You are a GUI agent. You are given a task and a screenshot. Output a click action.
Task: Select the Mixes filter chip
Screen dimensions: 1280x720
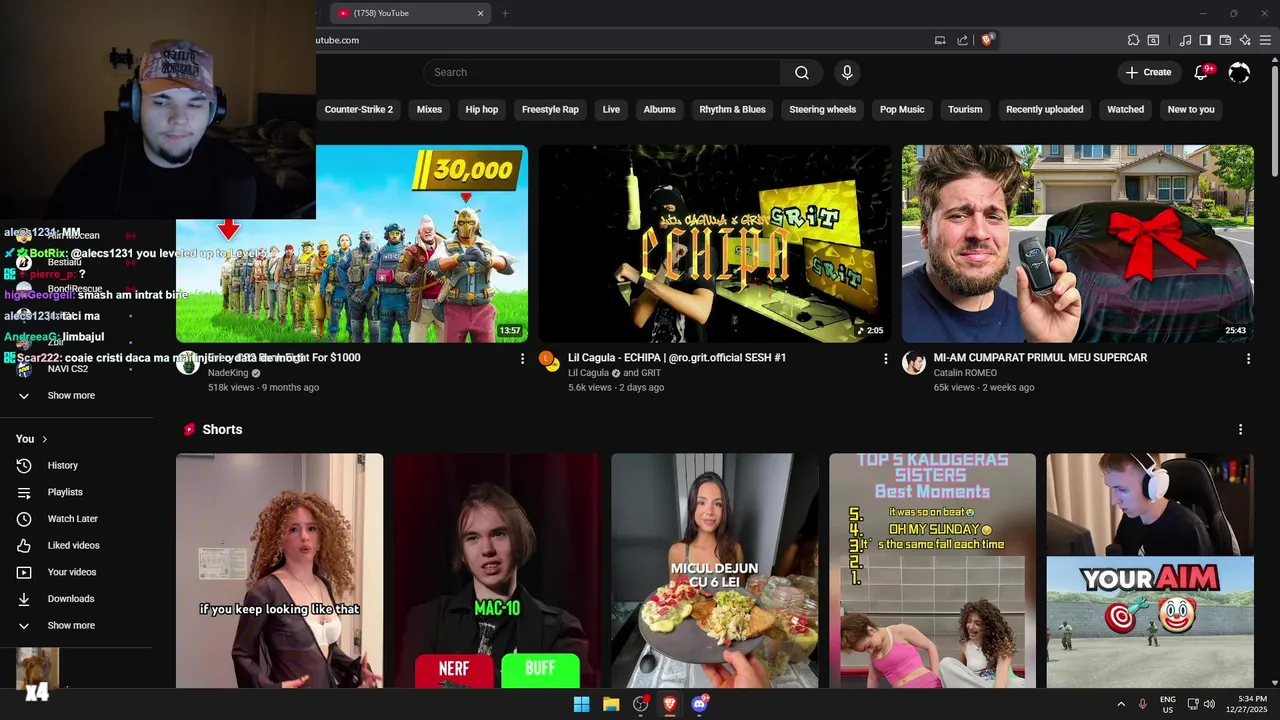pyautogui.click(x=429, y=109)
